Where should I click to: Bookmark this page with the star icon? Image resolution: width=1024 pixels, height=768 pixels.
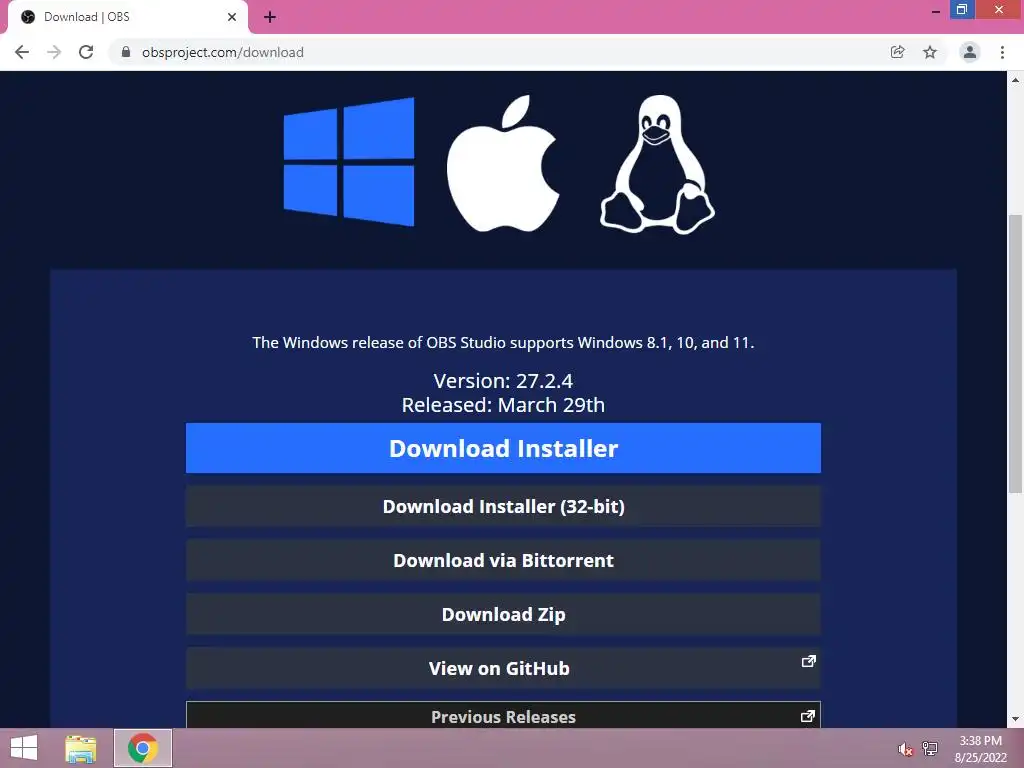point(930,52)
